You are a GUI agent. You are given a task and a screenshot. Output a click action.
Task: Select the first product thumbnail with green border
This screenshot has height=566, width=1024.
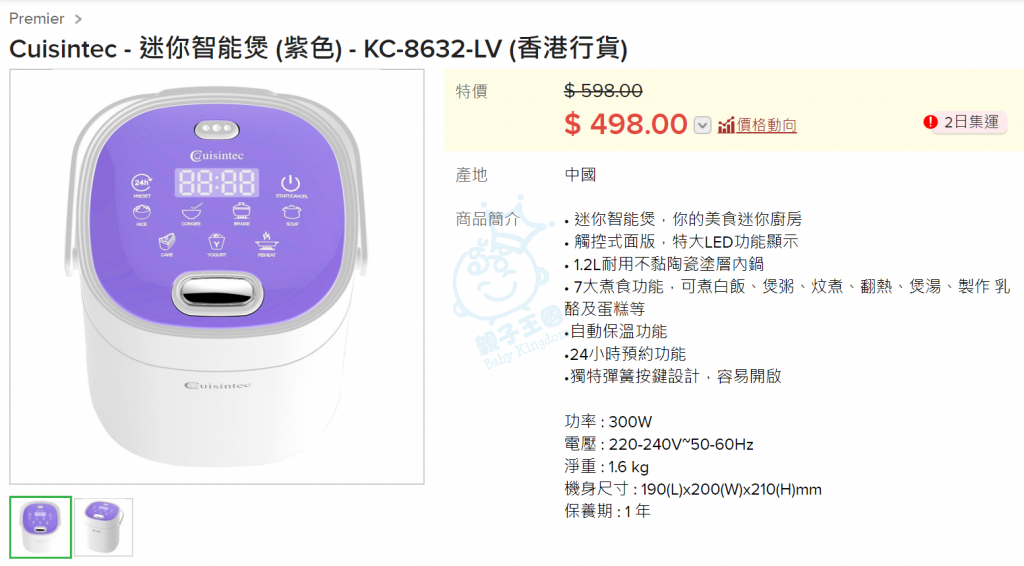point(40,527)
